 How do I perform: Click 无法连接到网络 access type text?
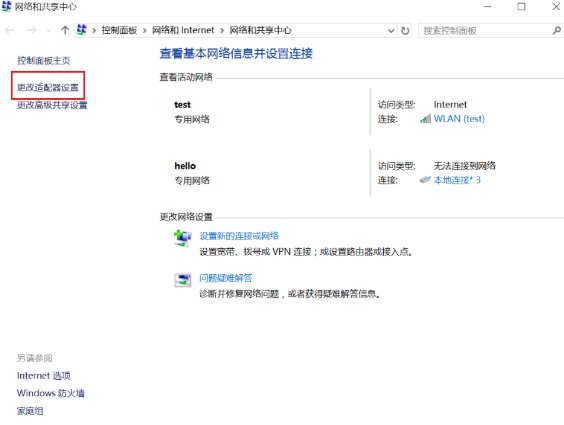[x=464, y=166]
